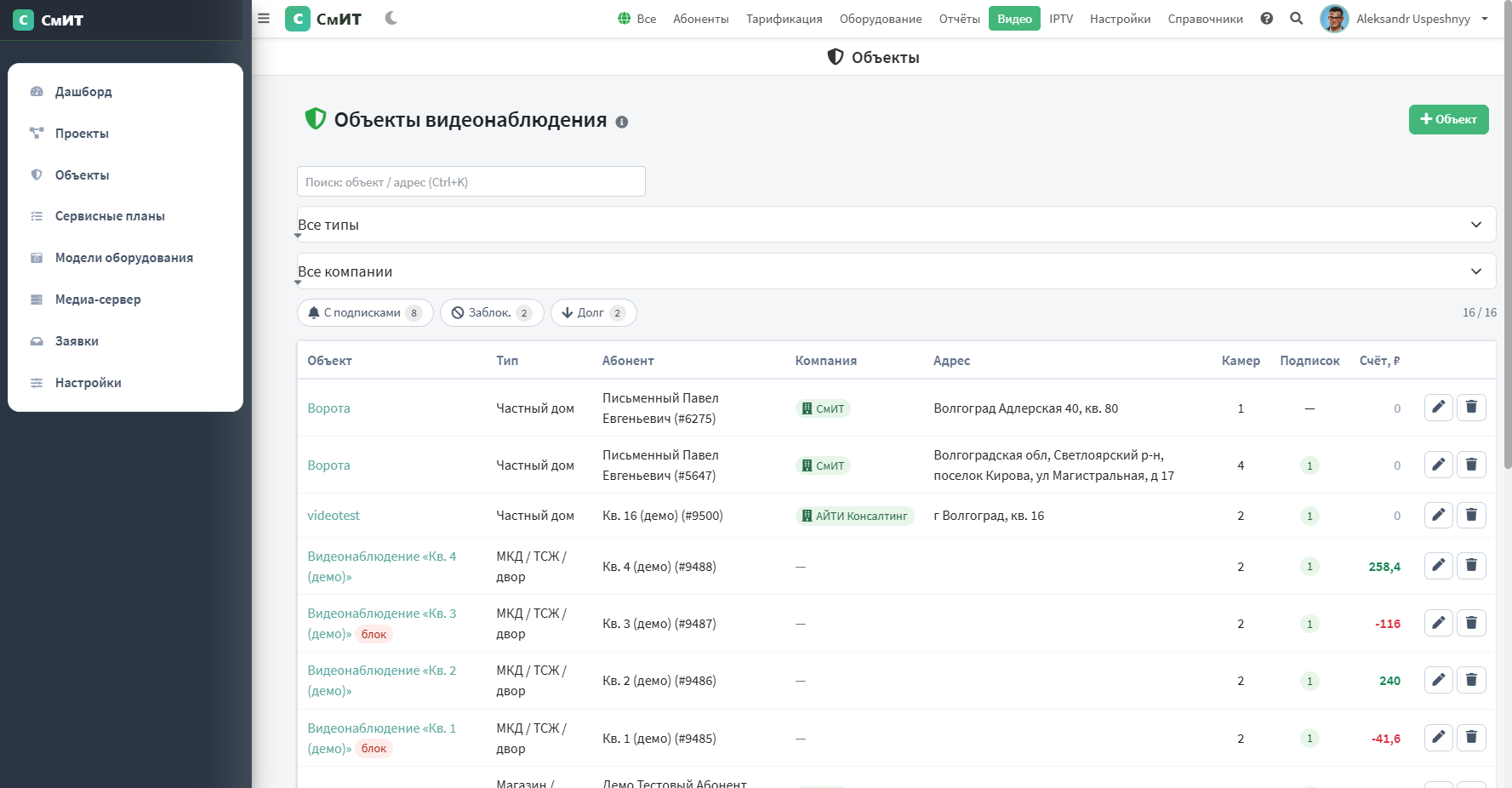Open the Тарификация menu
This screenshot has width=1512, height=788.
click(x=785, y=19)
